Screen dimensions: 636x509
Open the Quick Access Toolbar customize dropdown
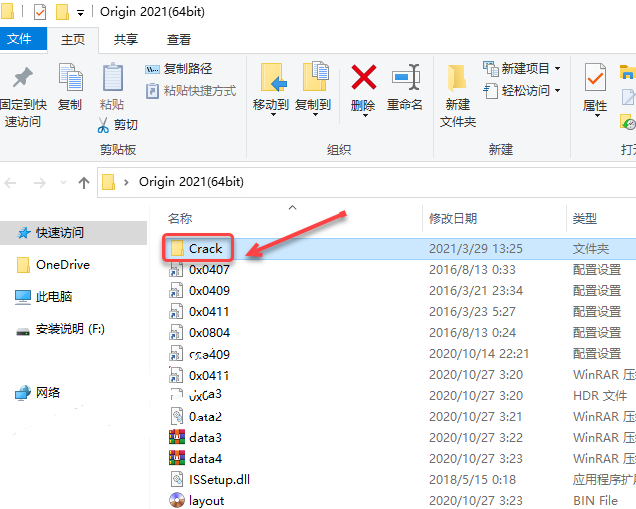(x=80, y=13)
